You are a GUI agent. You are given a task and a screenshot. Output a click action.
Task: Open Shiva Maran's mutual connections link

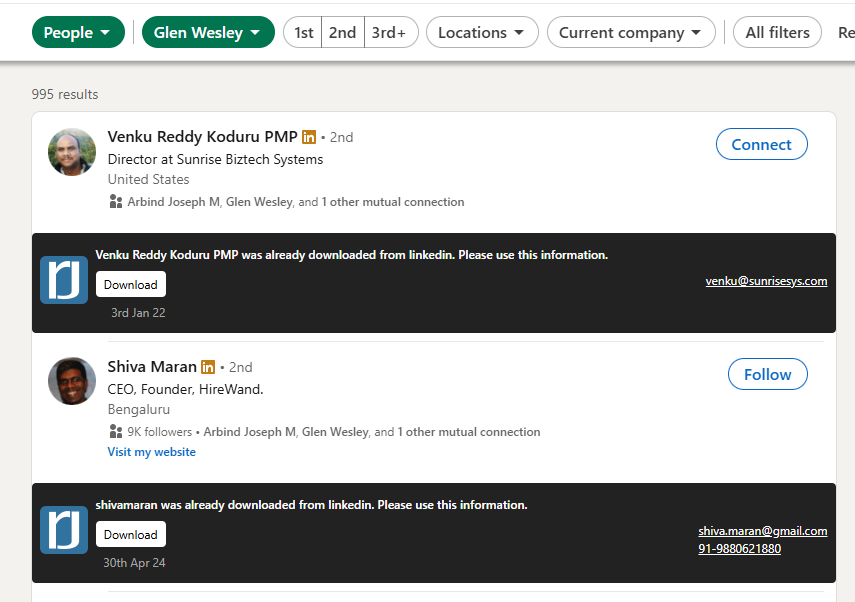point(372,432)
